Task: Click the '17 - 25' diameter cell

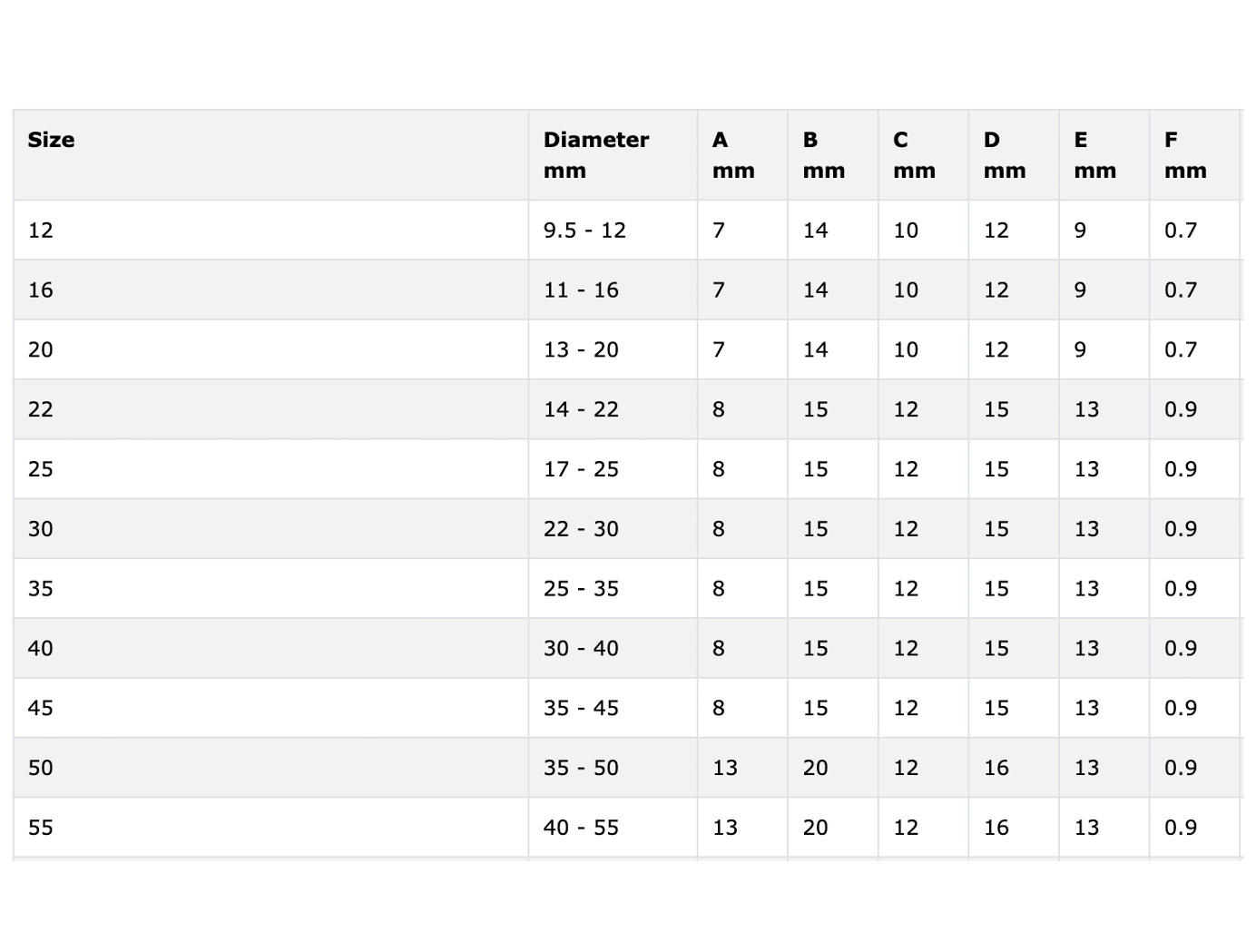Action: point(581,469)
